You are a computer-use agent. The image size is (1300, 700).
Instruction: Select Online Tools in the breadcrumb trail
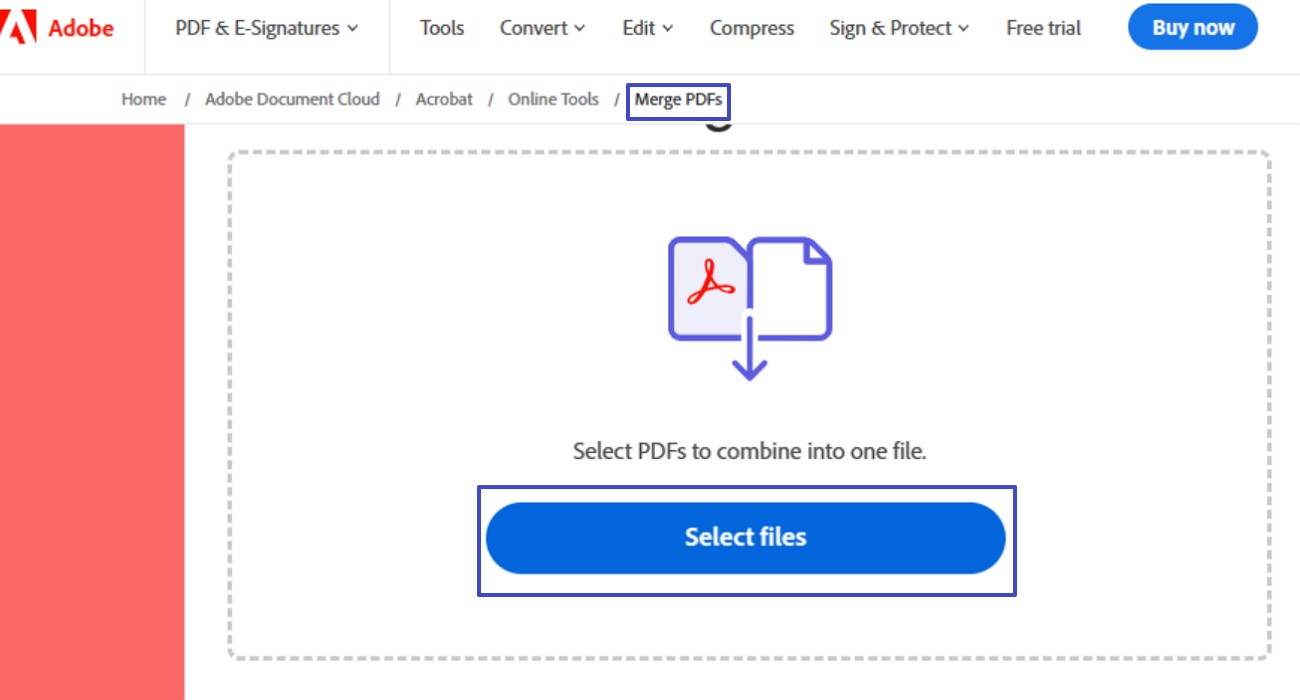click(x=553, y=99)
